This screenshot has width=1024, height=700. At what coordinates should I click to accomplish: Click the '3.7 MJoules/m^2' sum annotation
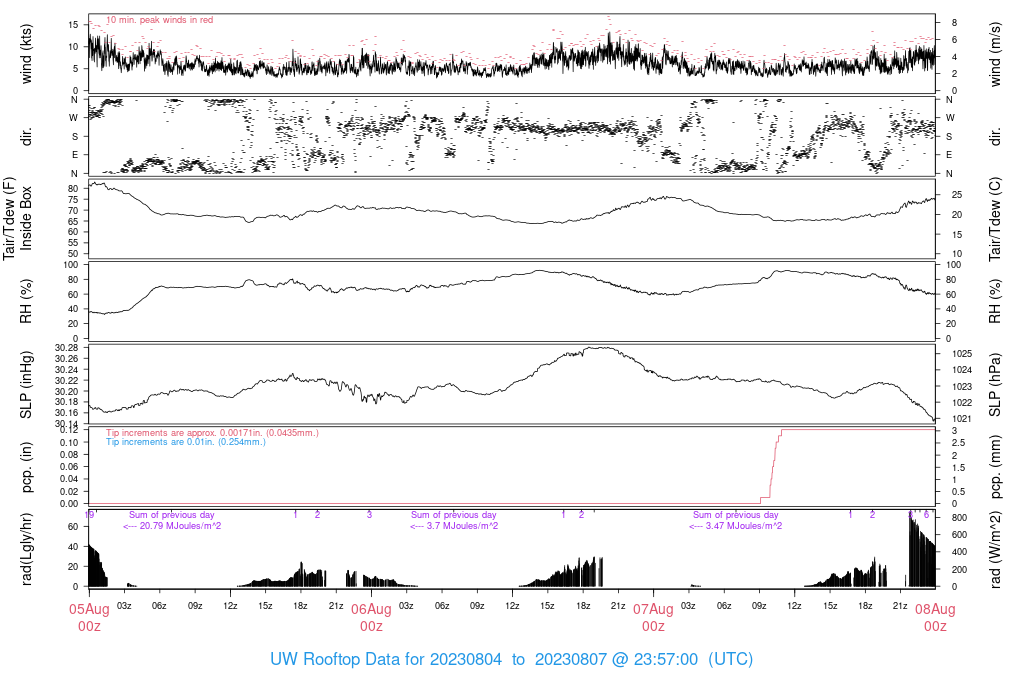(x=455, y=526)
